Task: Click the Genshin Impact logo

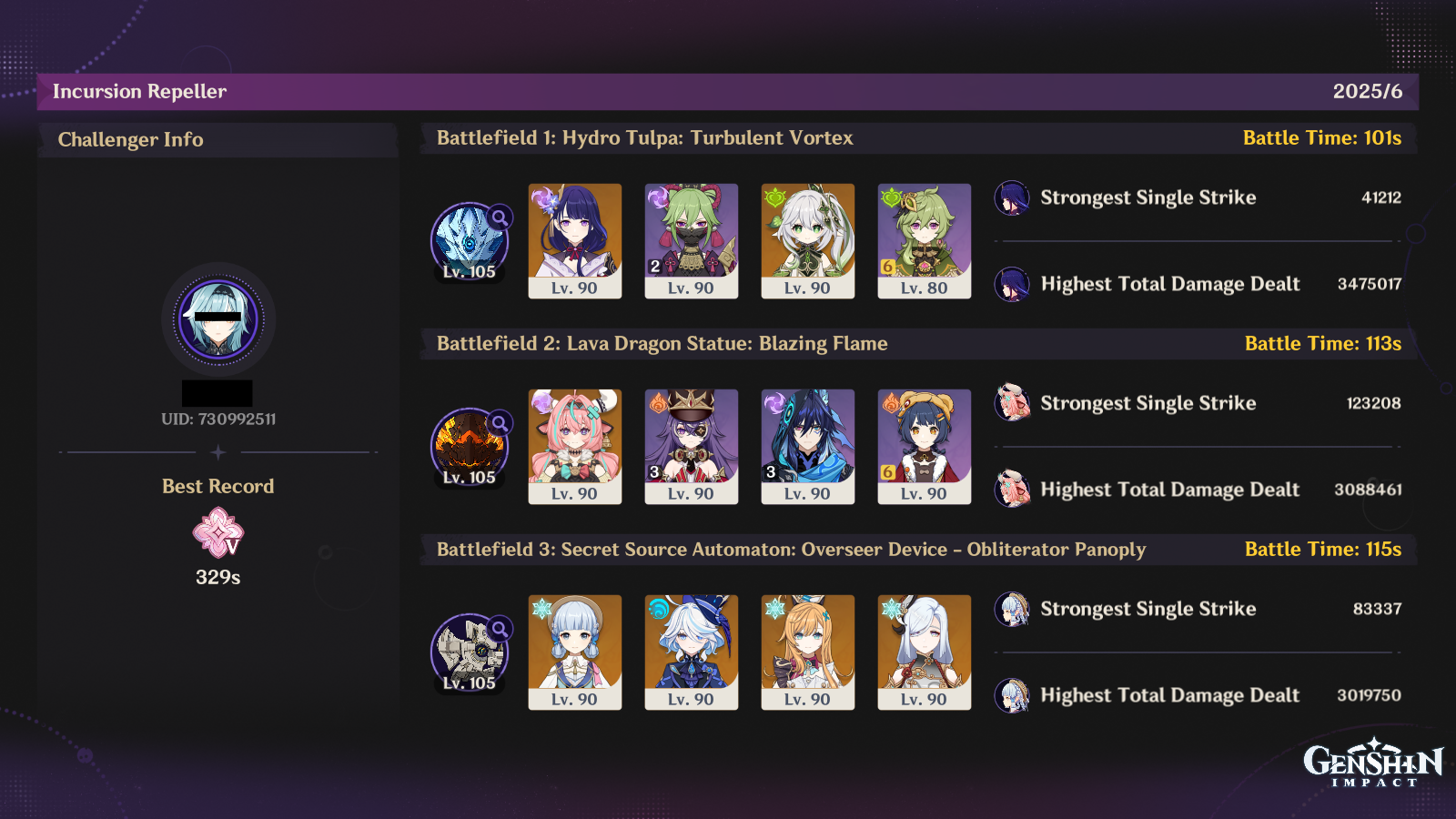Action: pyautogui.click(x=1374, y=763)
